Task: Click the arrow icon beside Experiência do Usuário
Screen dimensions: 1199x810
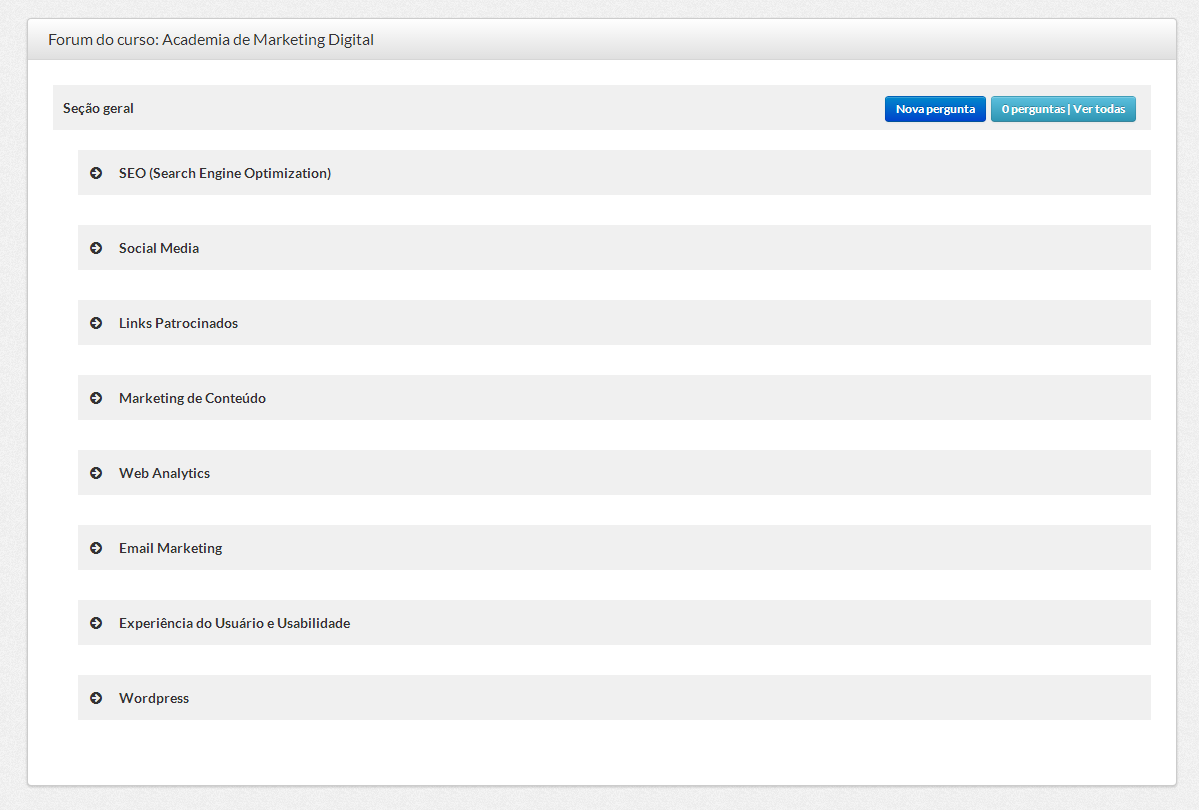Action: [96, 623]
